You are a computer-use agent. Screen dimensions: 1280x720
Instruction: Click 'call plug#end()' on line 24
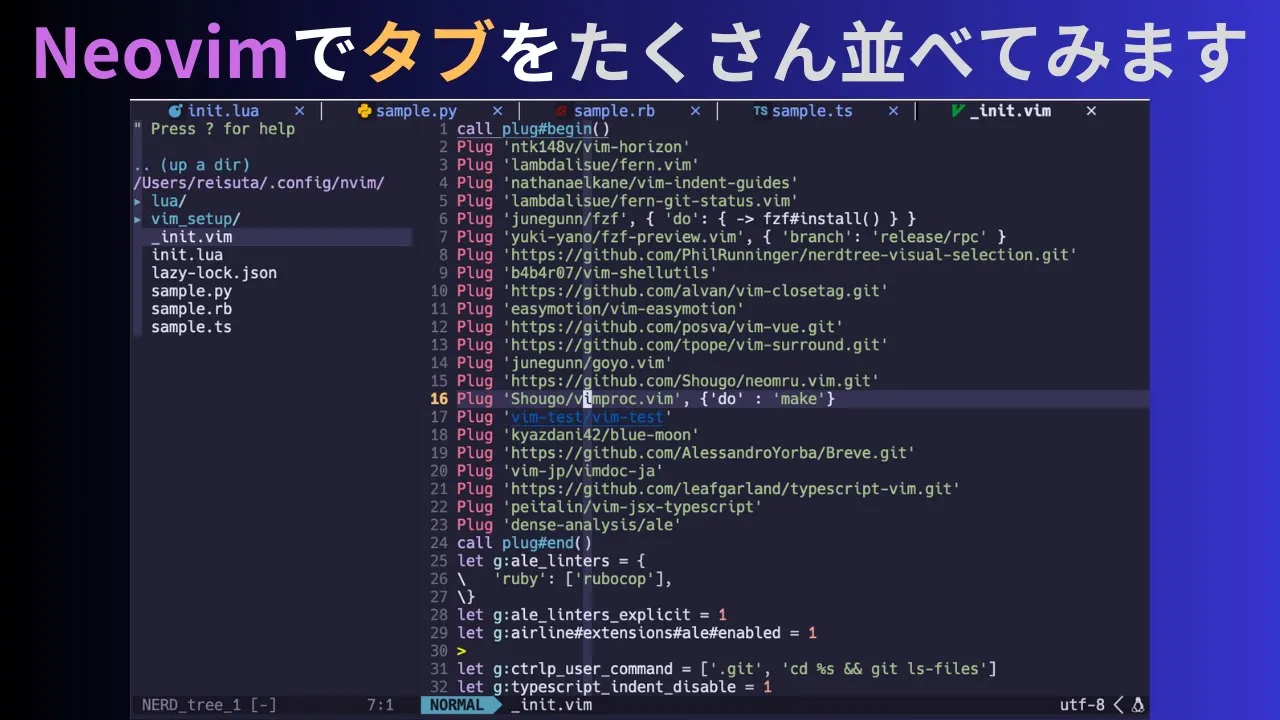click(524, 543)
